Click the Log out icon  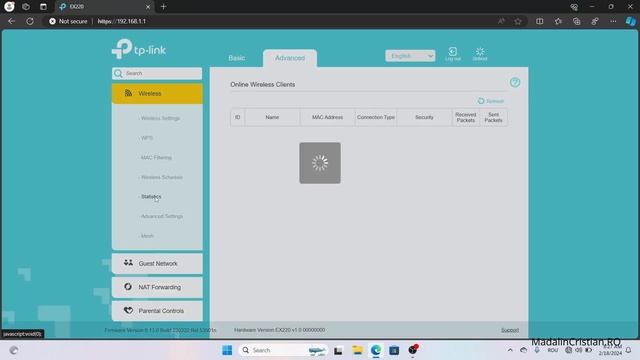[x=453, y=53]
